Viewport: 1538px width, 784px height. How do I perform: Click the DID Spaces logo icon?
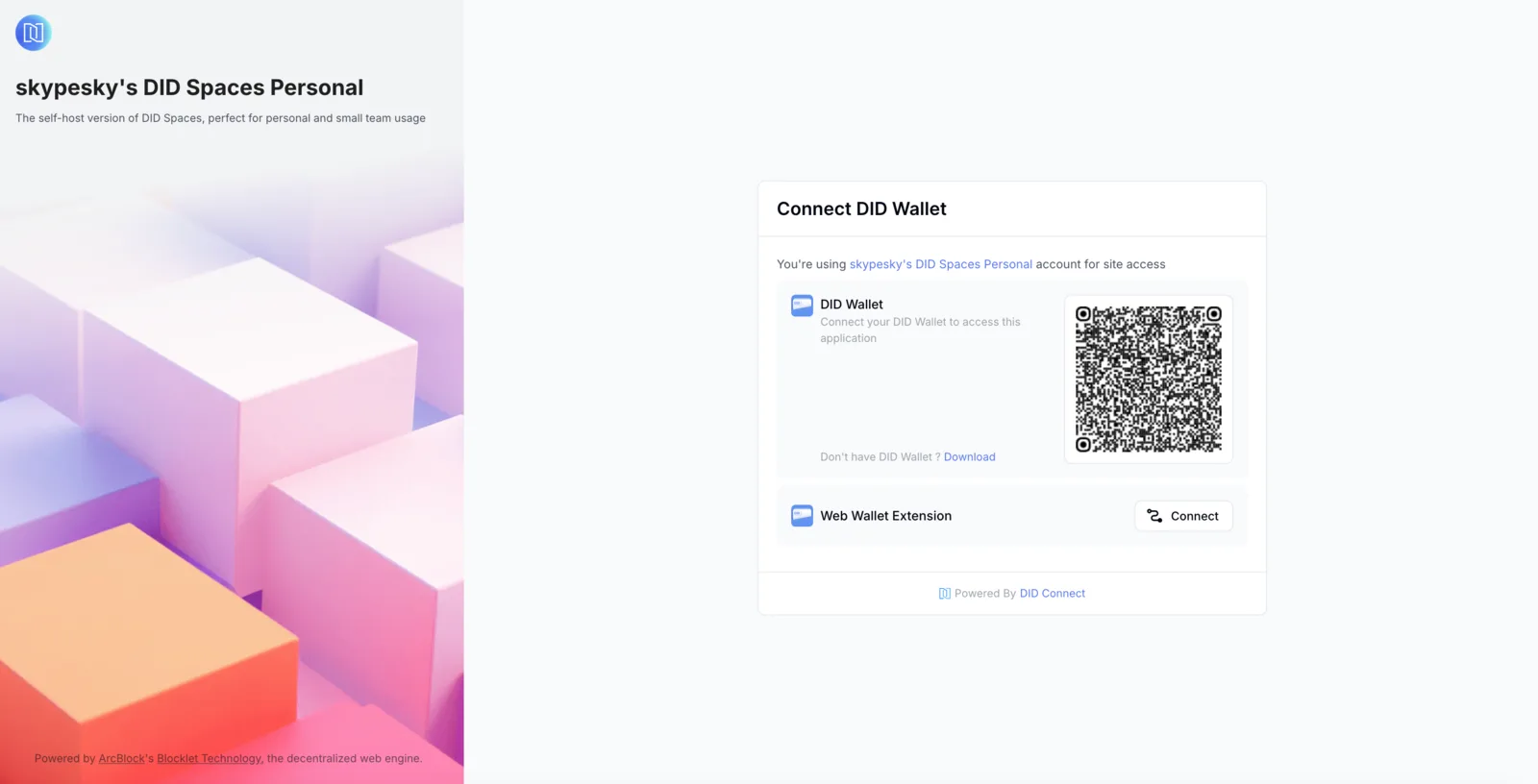[33, 33]
